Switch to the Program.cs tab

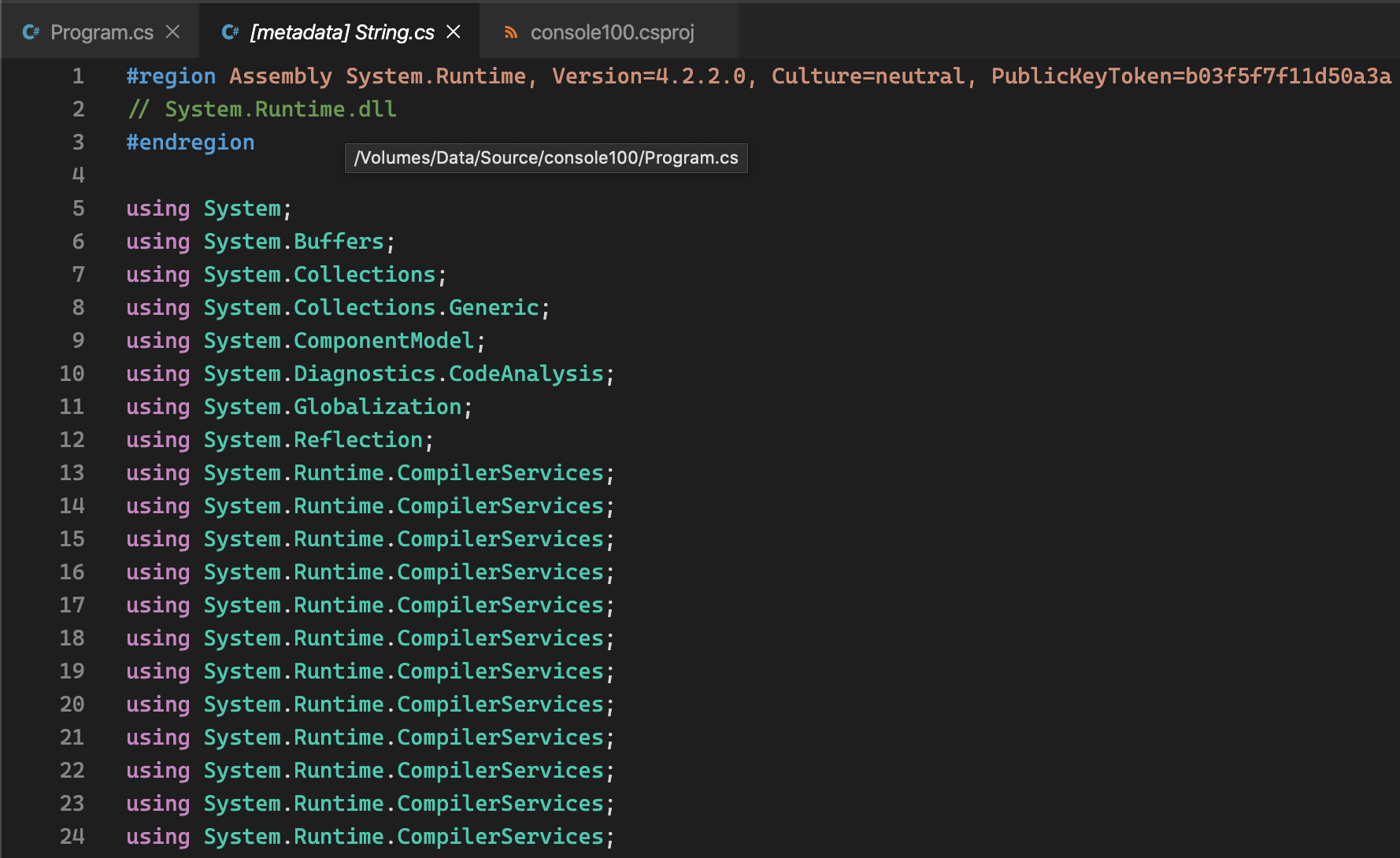(x=101, y=32)
